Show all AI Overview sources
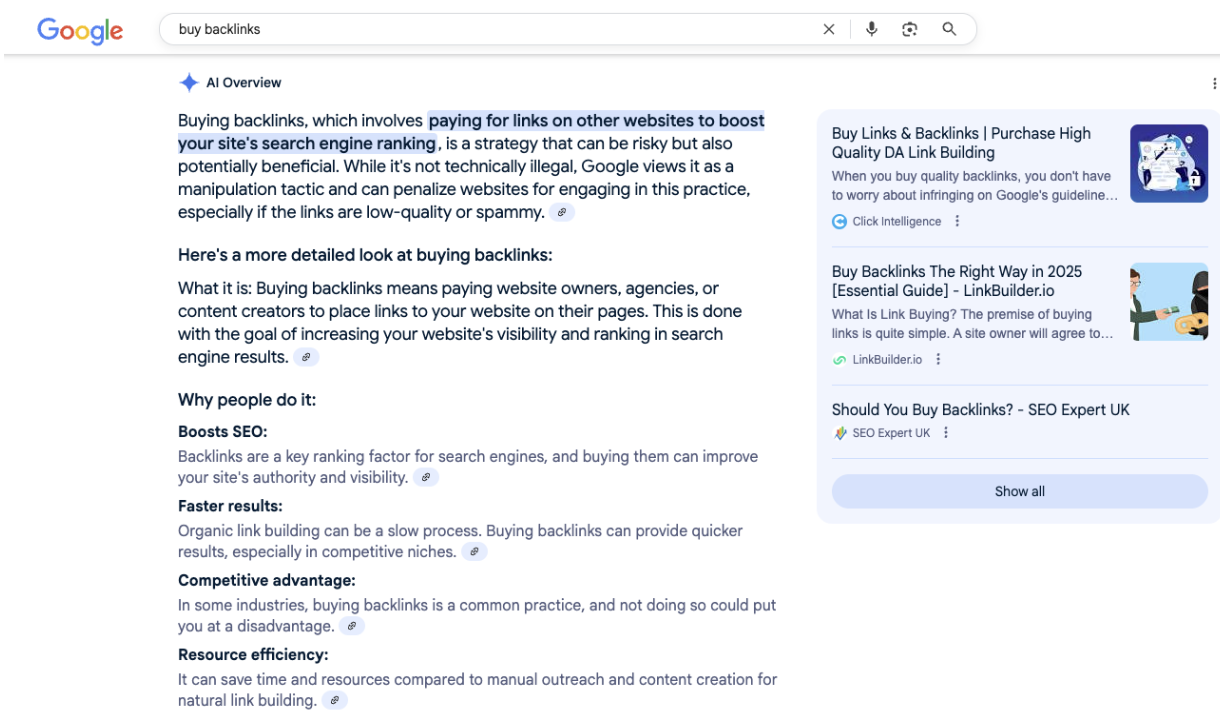The image size is (1220, 721). 1020,491
